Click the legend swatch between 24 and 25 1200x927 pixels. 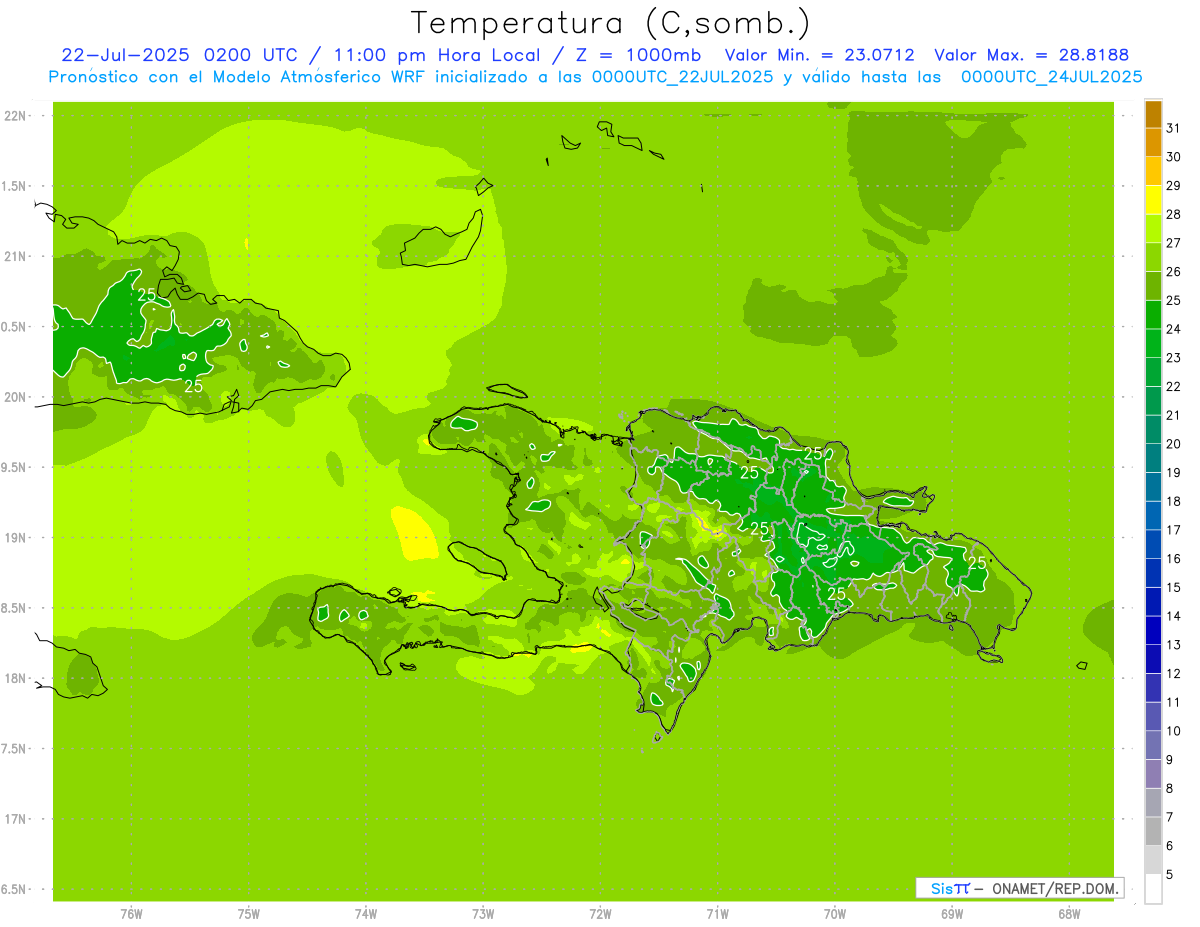1153,315
